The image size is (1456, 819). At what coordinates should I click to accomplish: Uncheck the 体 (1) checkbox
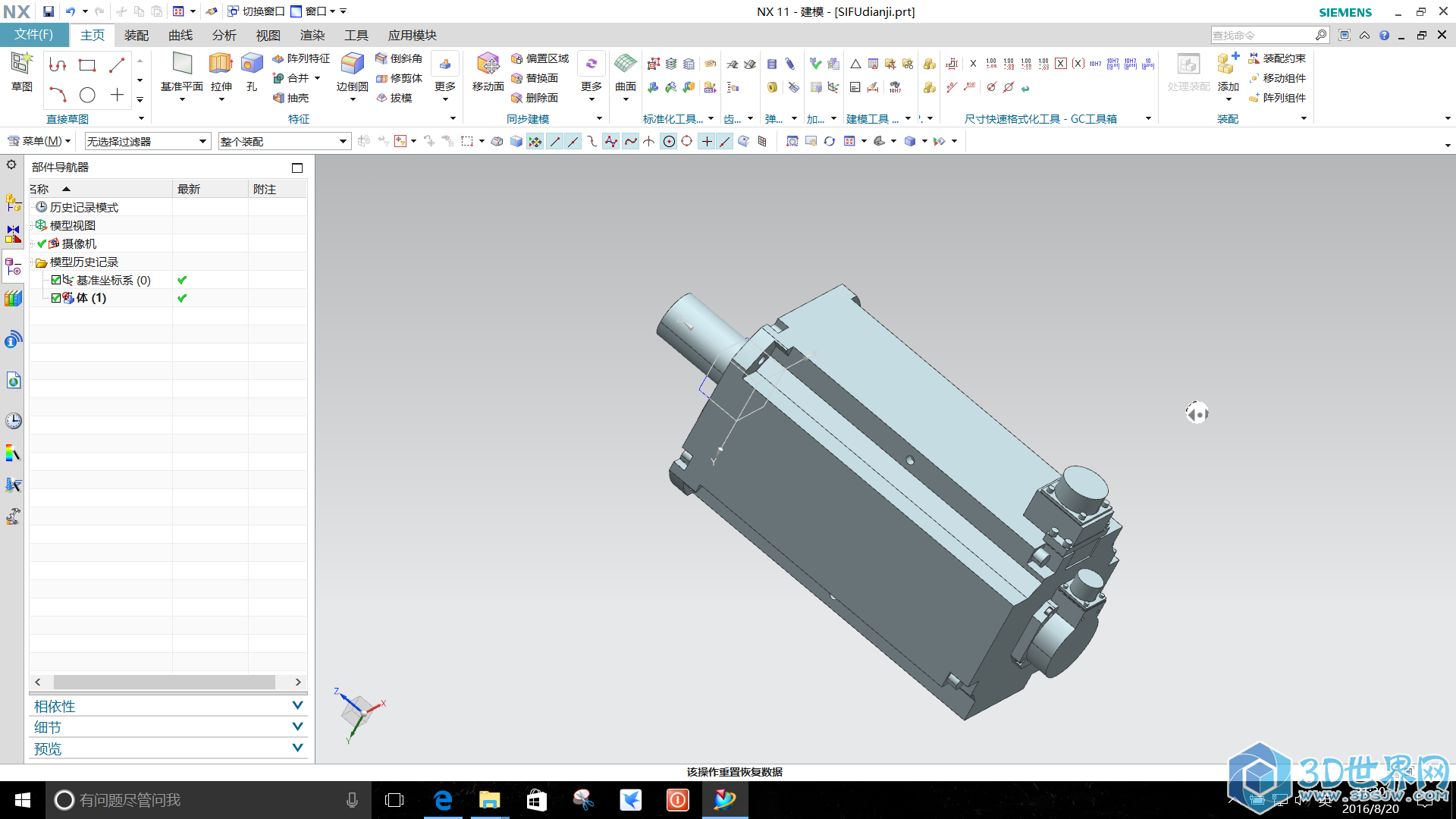(x=56, y=298)
